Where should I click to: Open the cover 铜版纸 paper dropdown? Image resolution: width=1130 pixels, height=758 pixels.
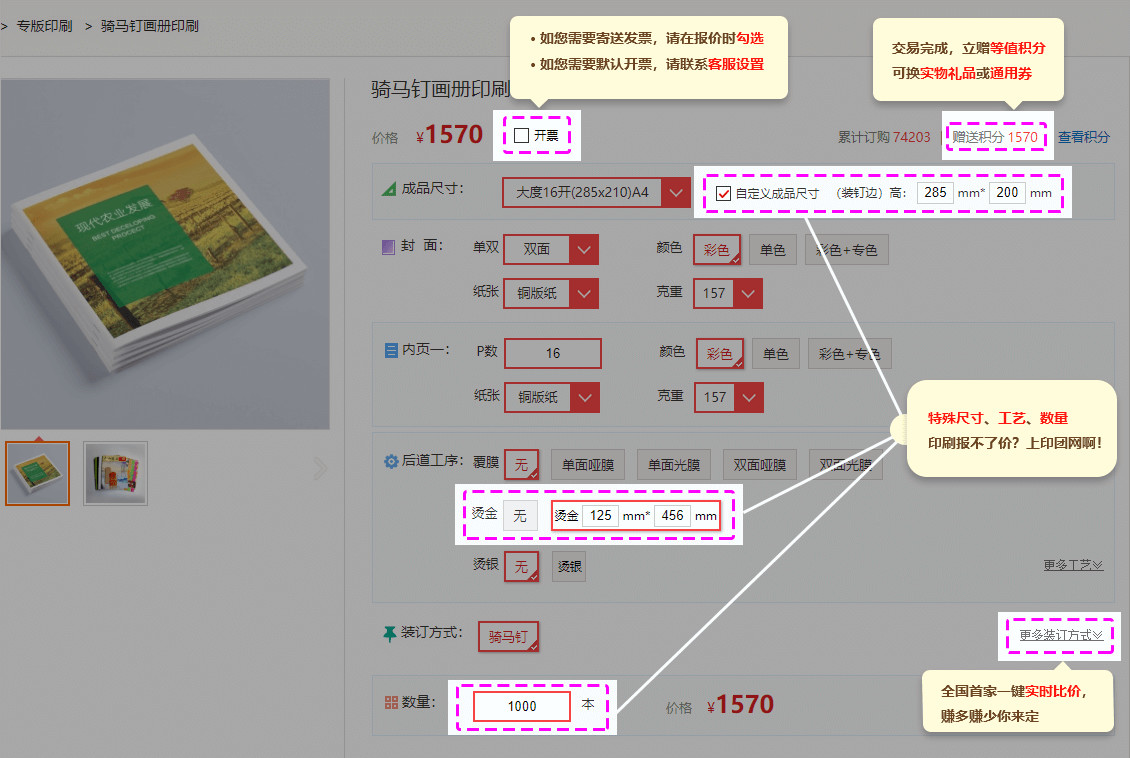(x=550, y=294)
